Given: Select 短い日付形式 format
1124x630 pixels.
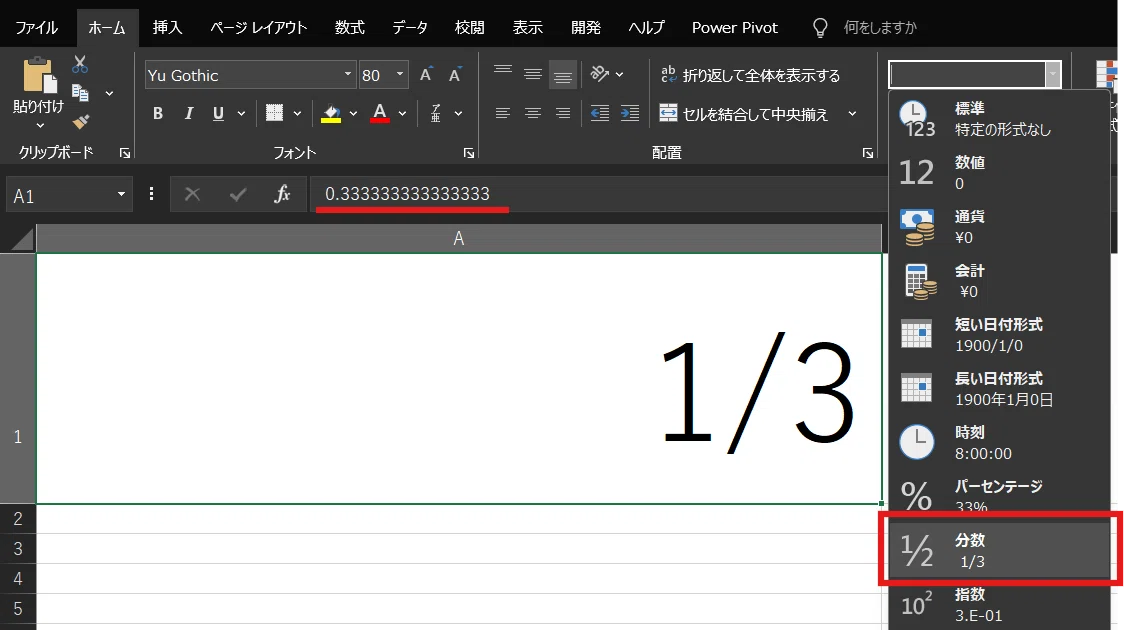Looking at the screenshot, I should click(999, 334).
